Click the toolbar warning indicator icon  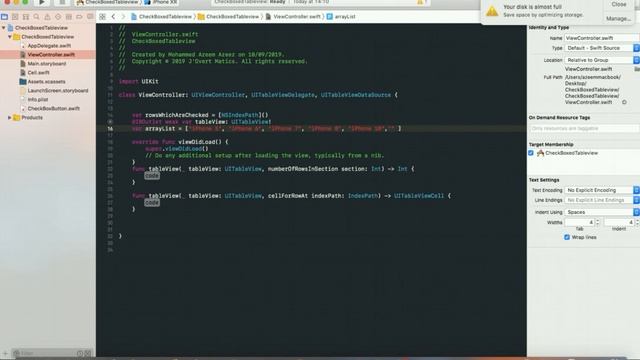coord(420,2)
